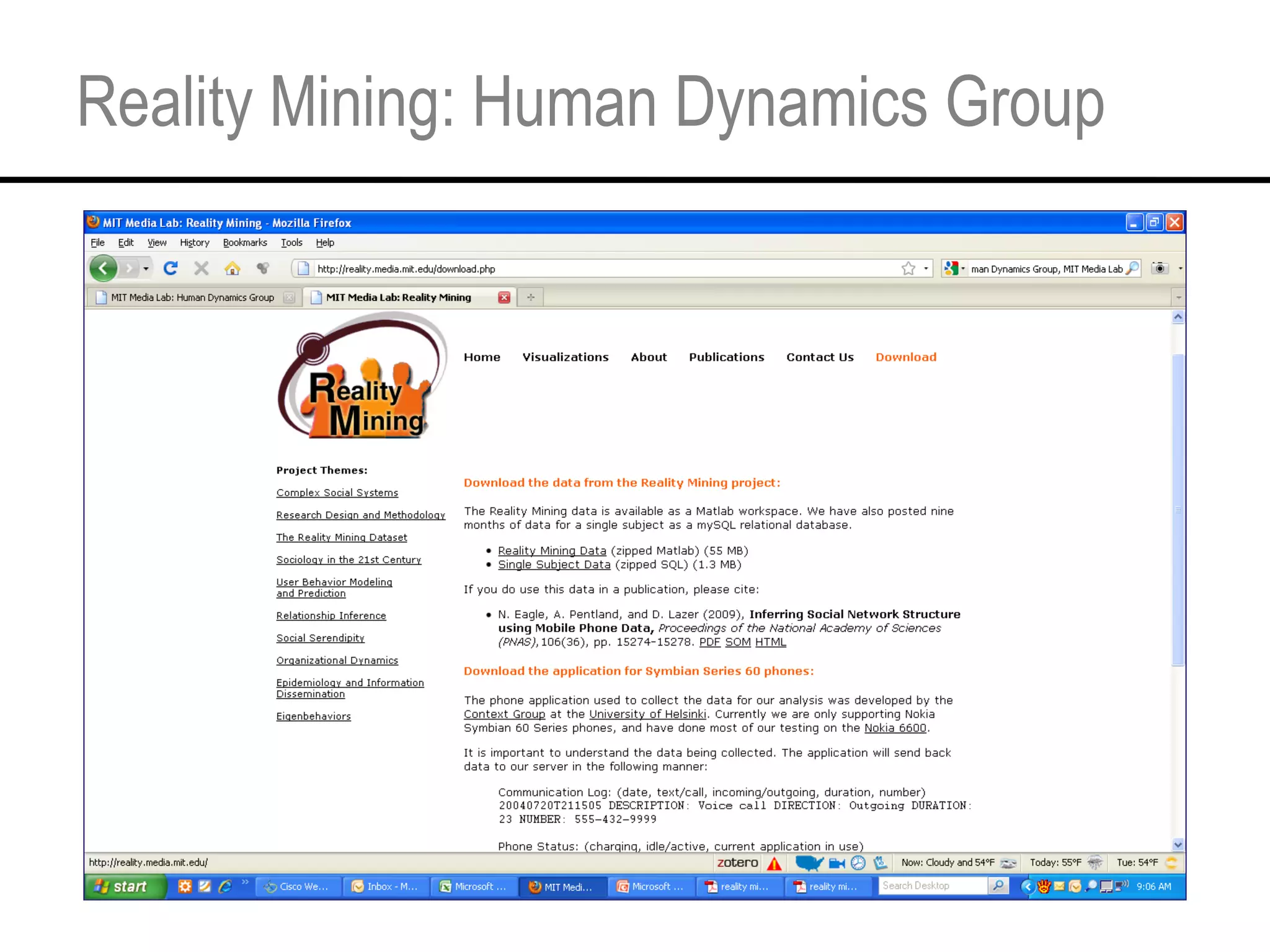Click the Tue: 54°F forecast entry
1270x952 pixels.
click(1137, 862)
